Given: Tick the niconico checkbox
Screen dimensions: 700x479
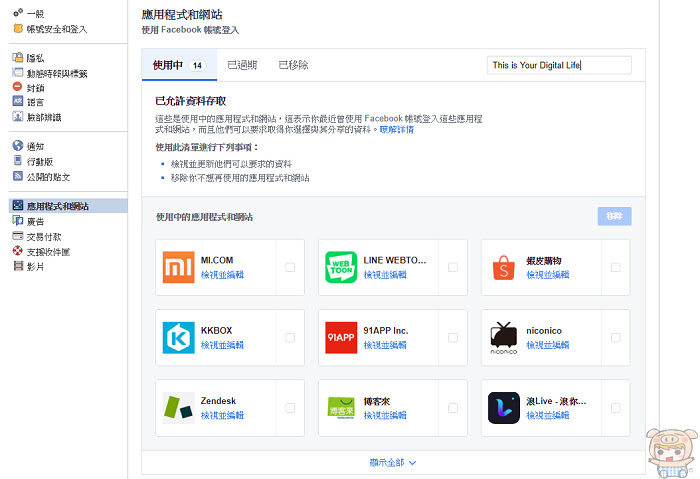Looking at the screenshot, I should [x=616, y=337].
